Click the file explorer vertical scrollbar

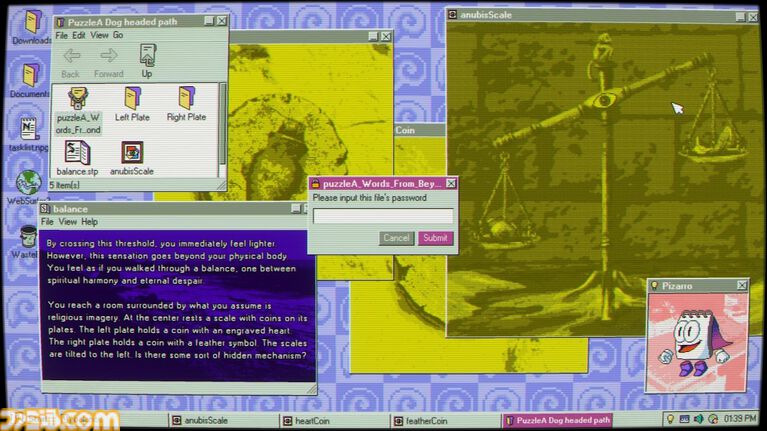(x=222, y=130)
